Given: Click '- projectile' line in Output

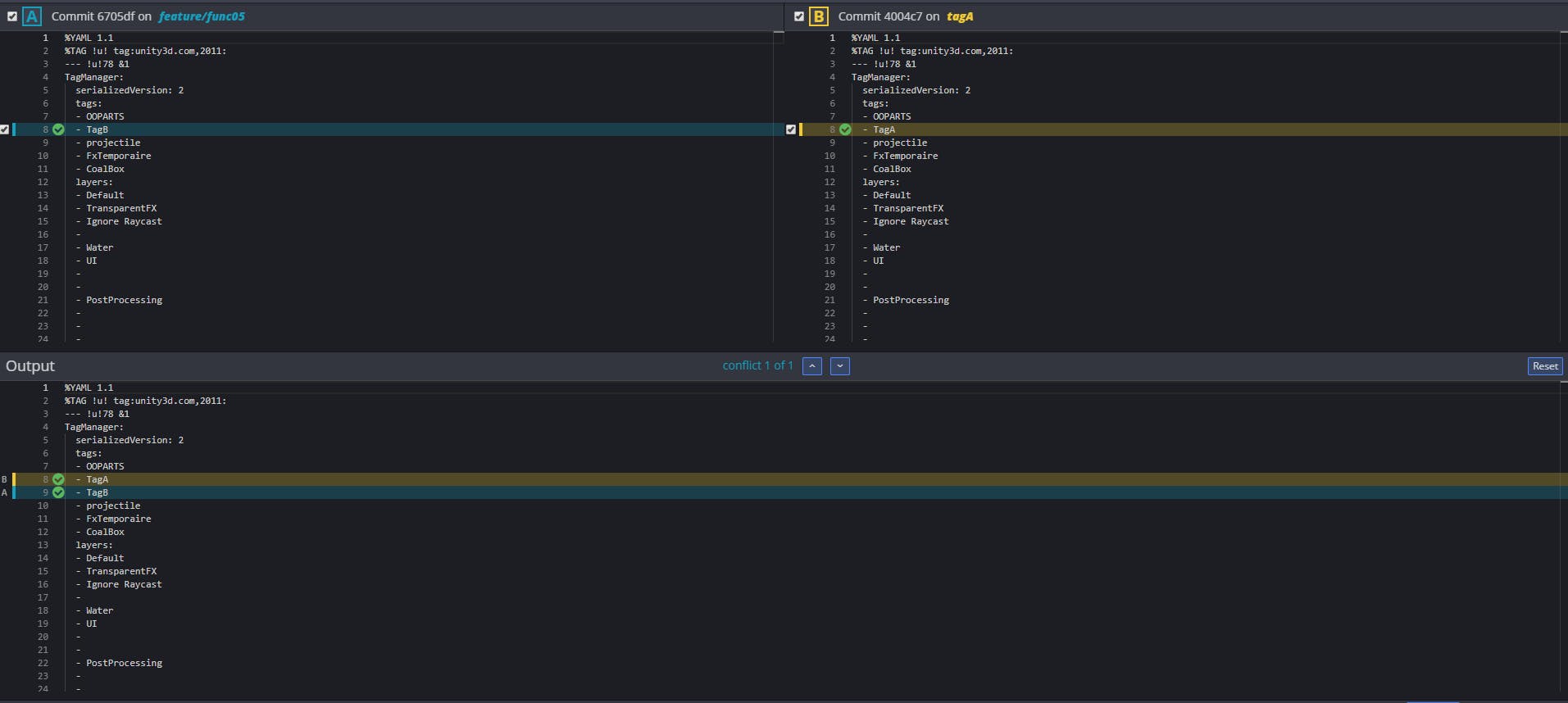Looking at the screenshot, I should coord(108,506).
